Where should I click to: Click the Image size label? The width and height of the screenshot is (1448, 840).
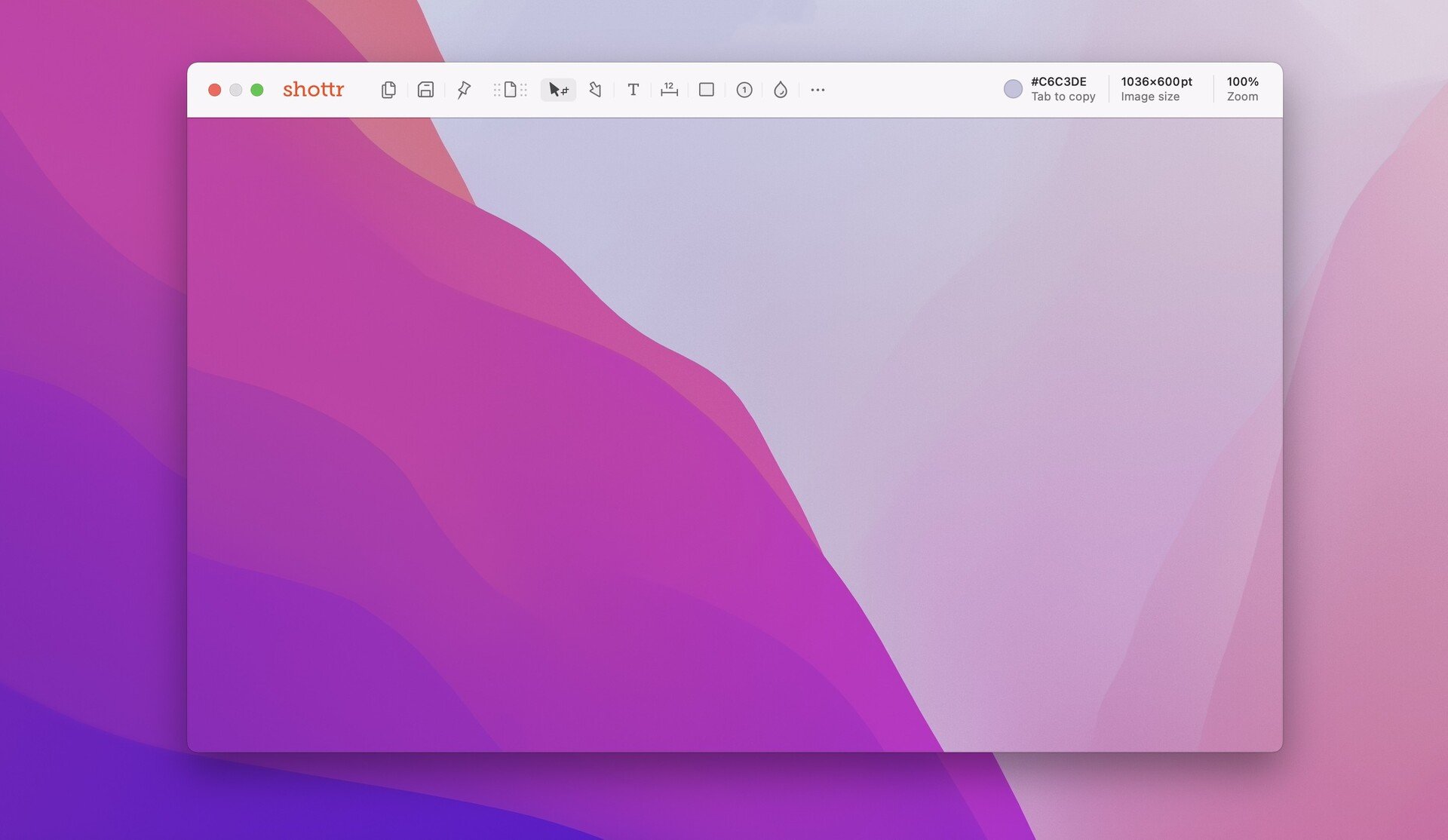(1150, 97)
